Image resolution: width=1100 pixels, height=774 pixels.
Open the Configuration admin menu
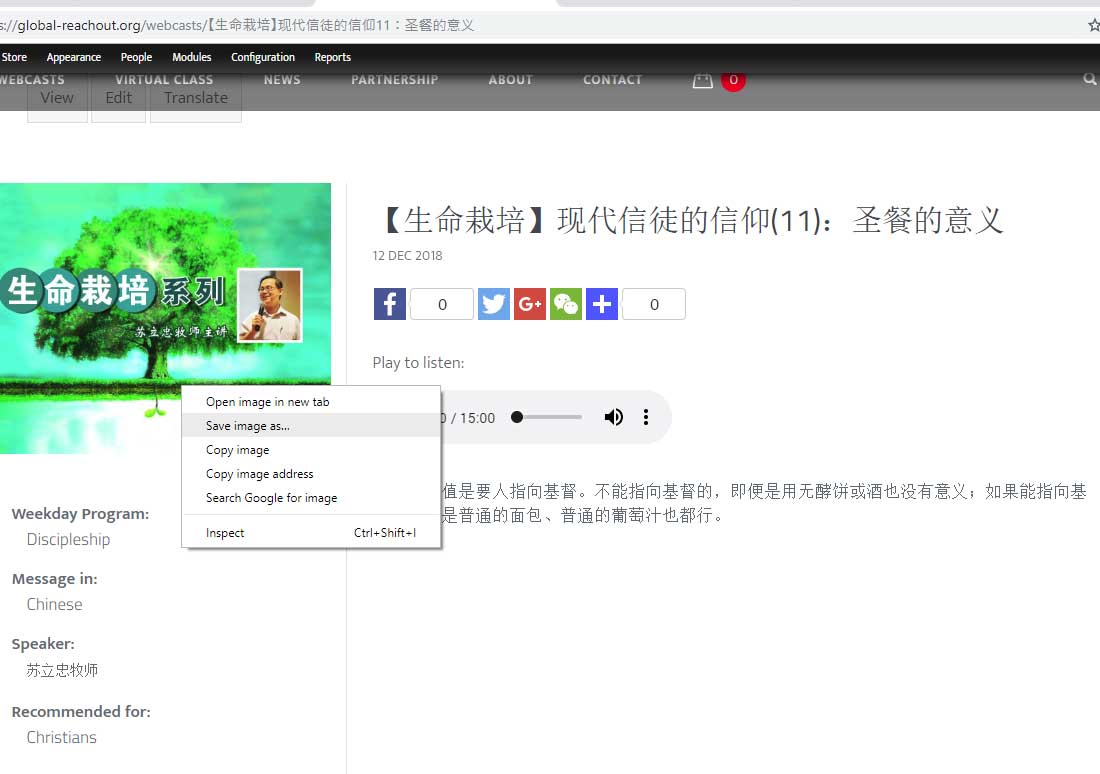pos(262,57)
